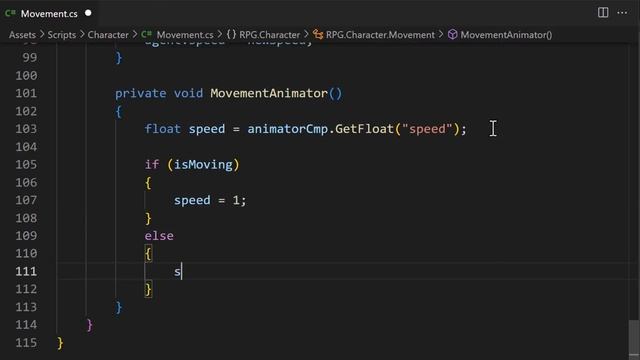Split the editor to the right
This screenshot has height=360, width=640.
pos(603,13)
